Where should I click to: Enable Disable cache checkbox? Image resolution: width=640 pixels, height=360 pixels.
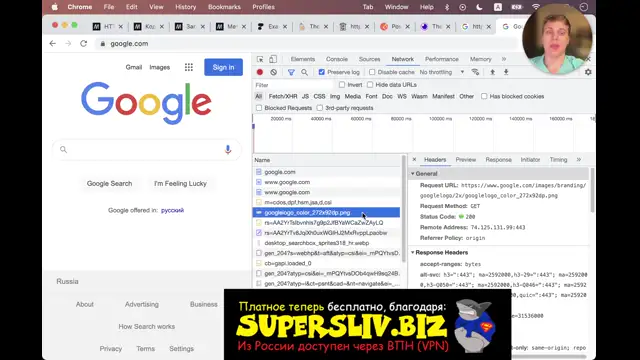coord(372,72)
